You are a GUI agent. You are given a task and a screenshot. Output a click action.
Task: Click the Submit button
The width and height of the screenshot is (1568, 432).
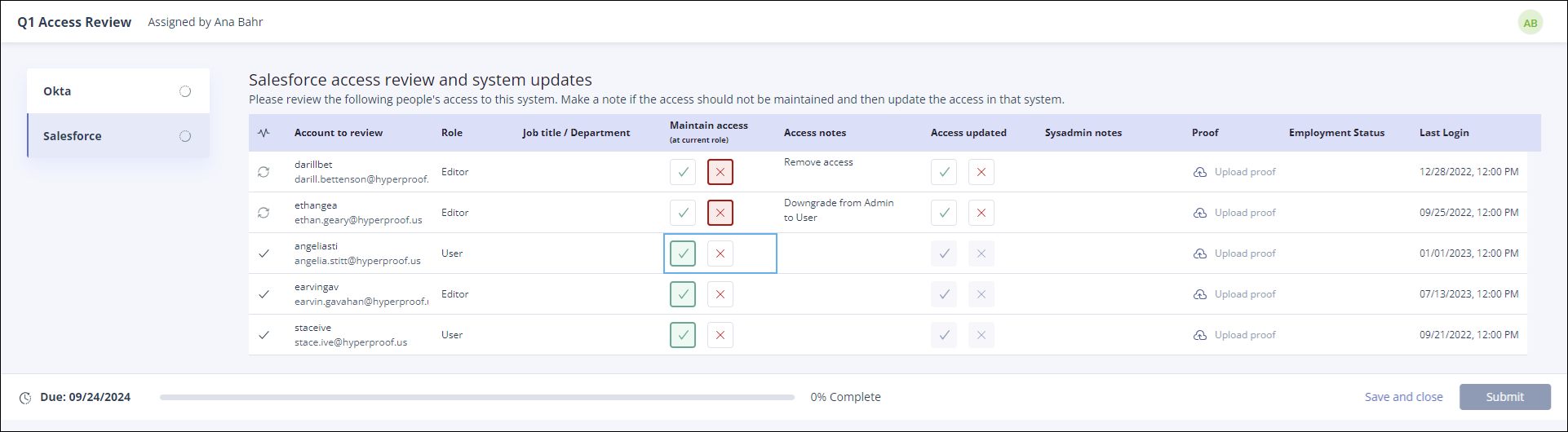(x=1505, y=397)
